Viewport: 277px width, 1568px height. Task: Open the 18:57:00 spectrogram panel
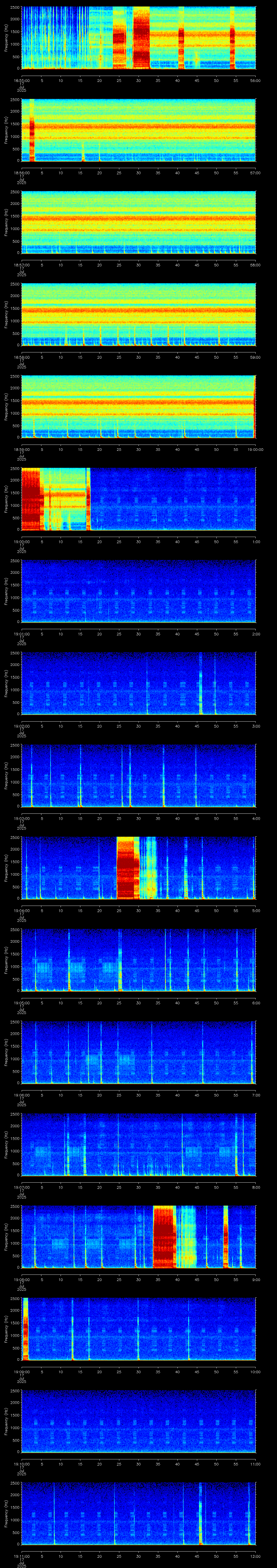pyautogui.click(x=139, y=222)
